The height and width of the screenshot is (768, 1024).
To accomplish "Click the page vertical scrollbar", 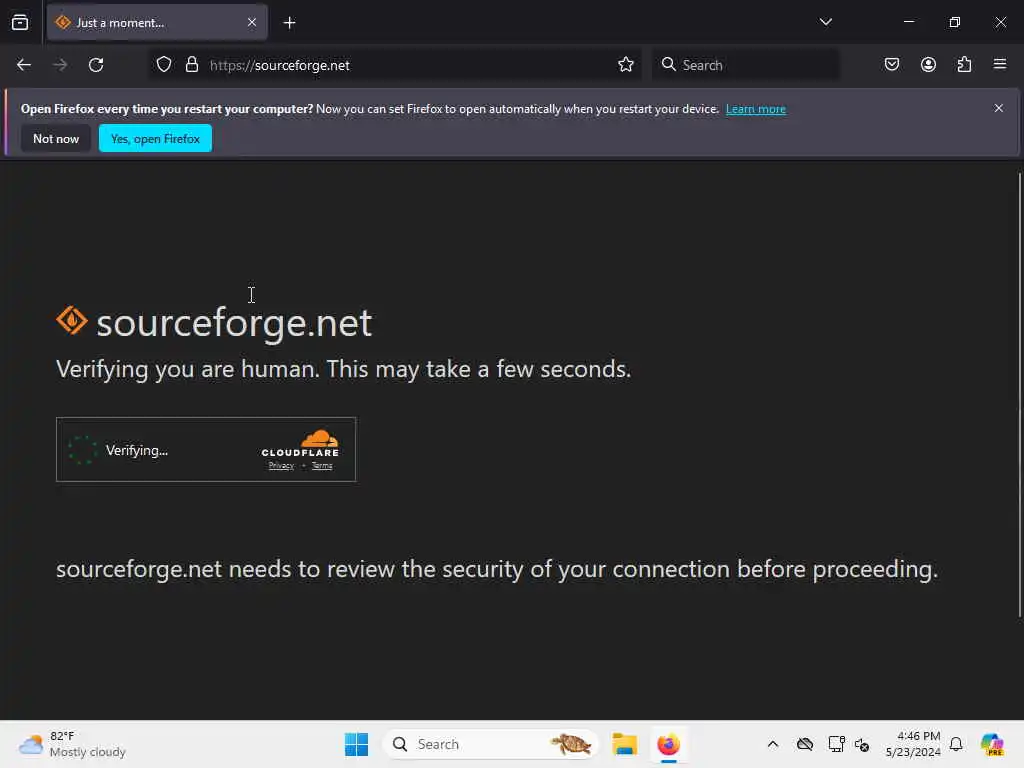I will pyautogui.click(x=1019, y=395).
